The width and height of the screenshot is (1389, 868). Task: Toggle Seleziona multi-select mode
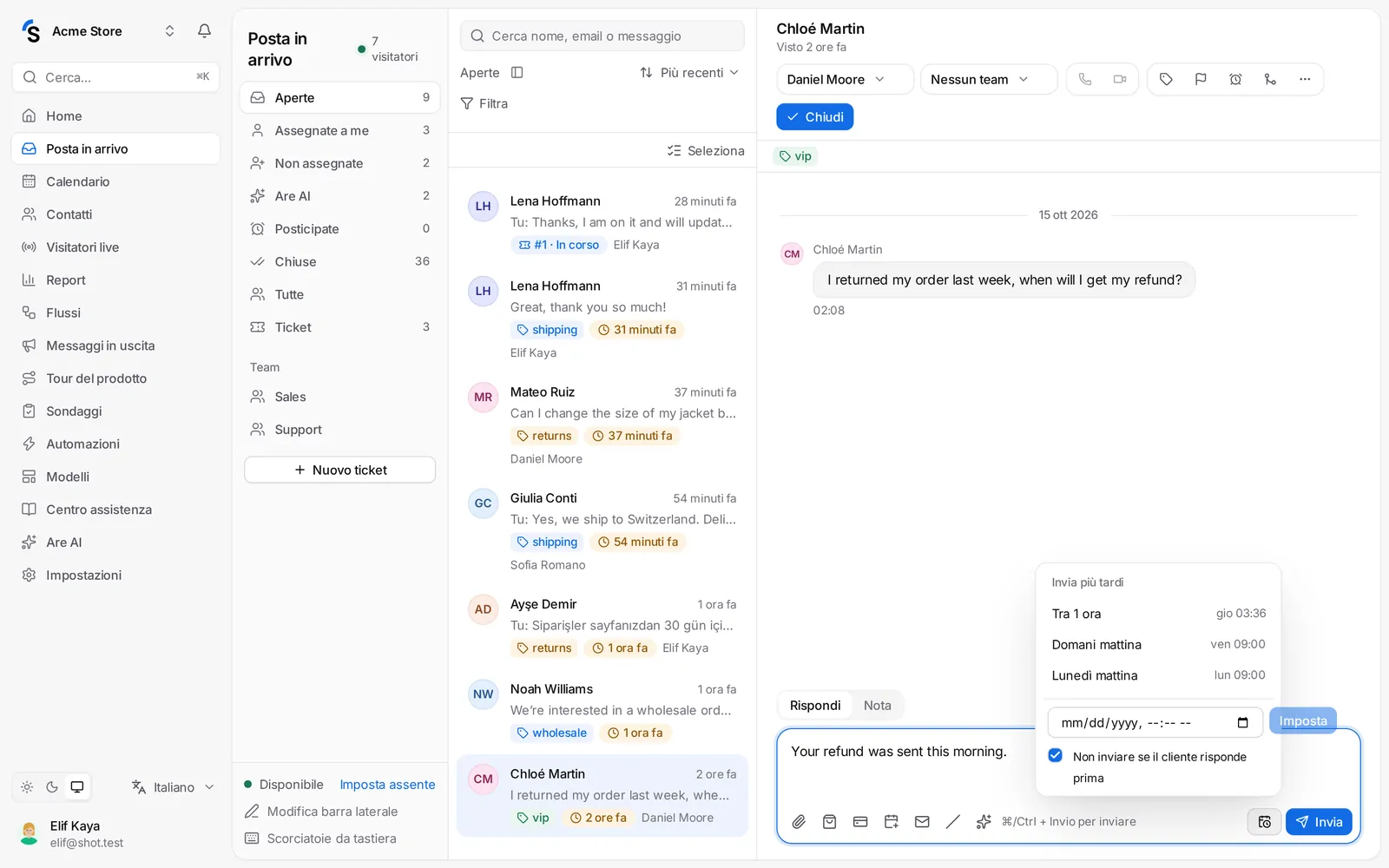point(706,151)
